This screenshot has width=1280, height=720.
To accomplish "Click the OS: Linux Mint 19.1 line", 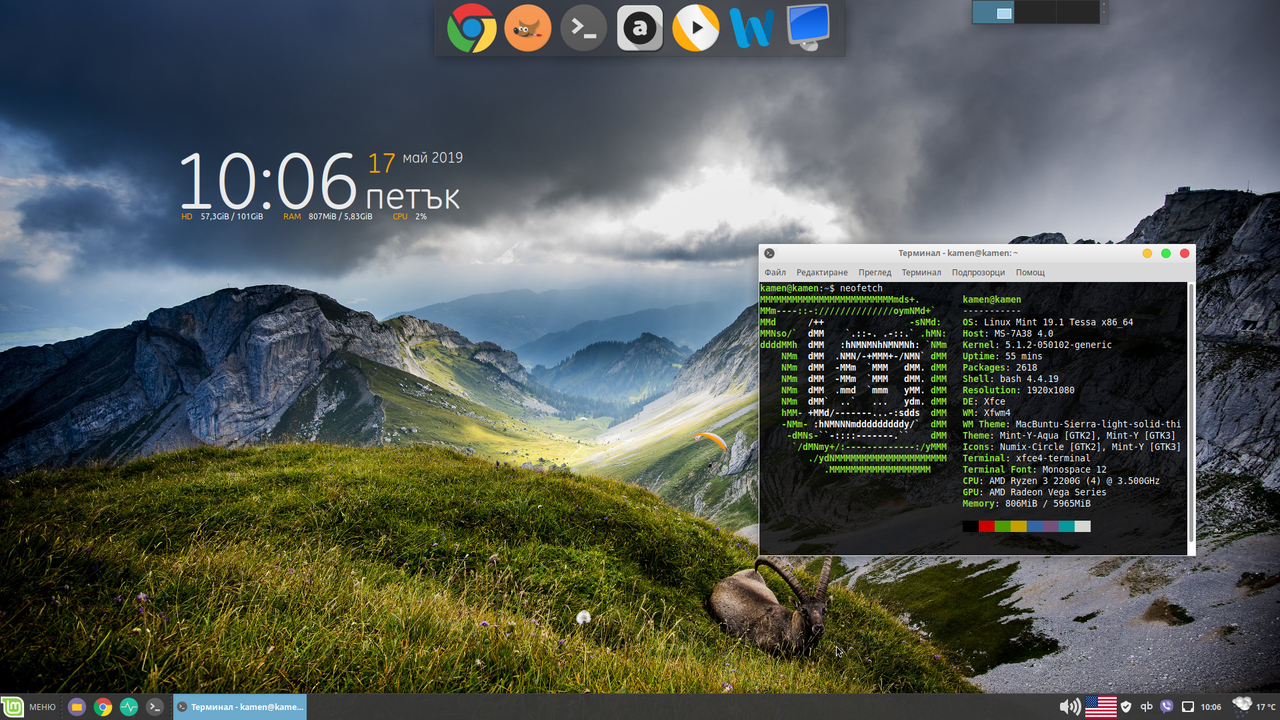I will 1047,322.
